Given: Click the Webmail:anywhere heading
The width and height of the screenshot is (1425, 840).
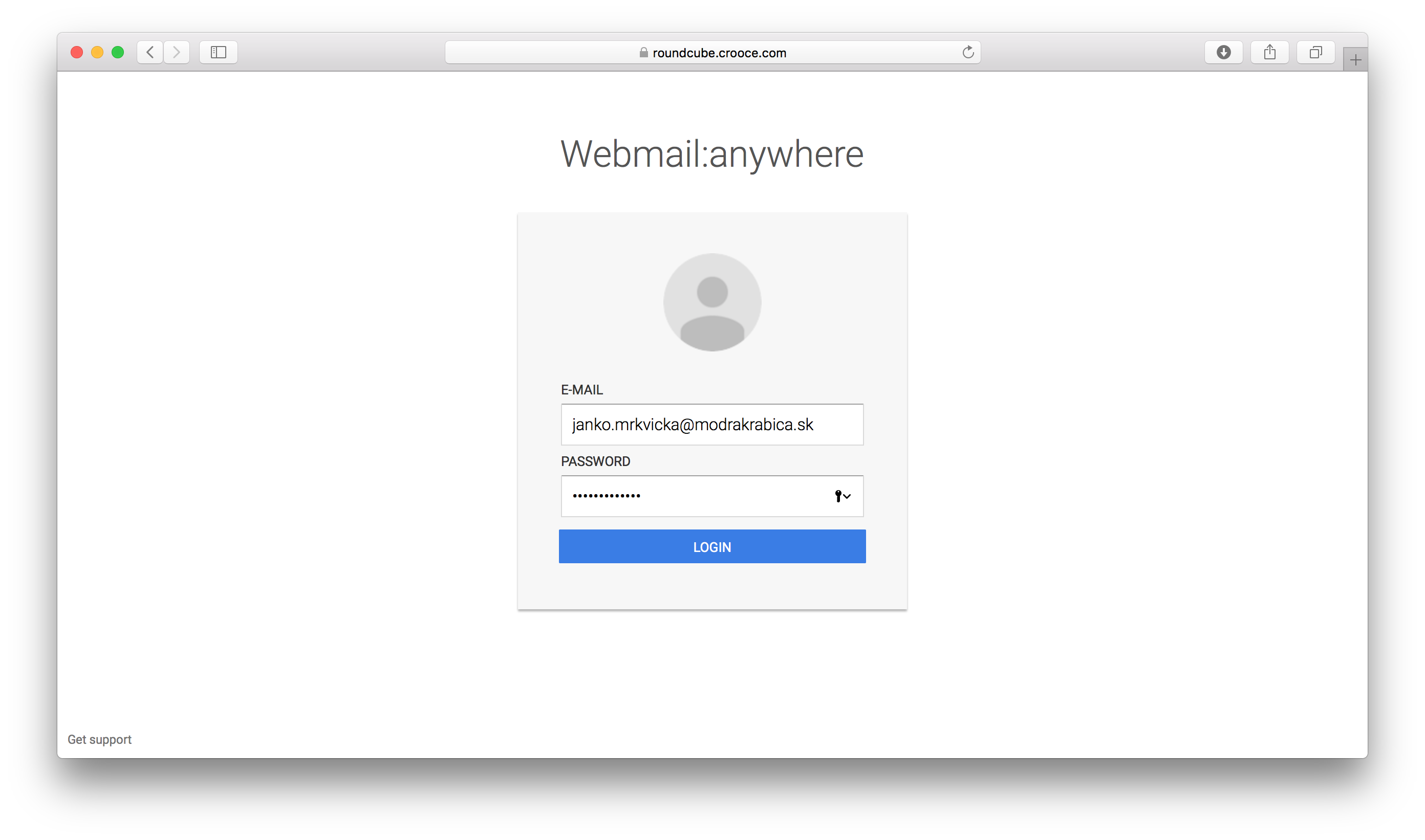Looking at the screenshot, I should (712, 154).
